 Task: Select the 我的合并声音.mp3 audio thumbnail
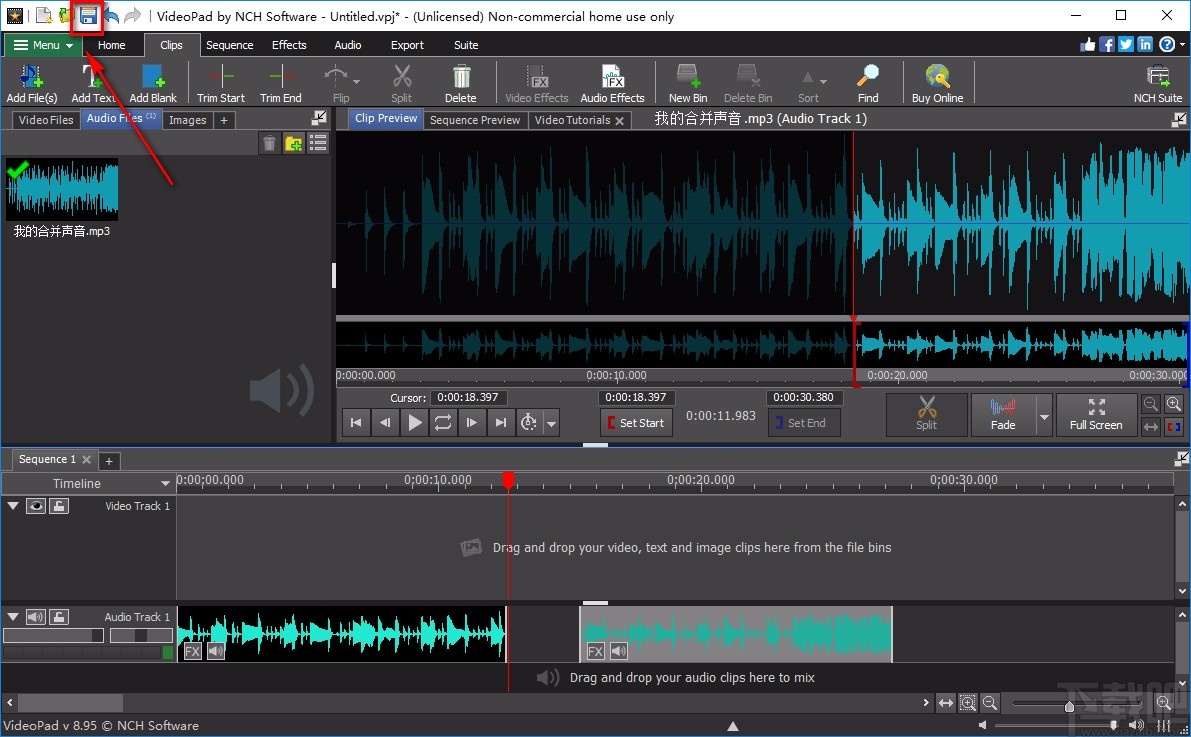click(62, 189)
